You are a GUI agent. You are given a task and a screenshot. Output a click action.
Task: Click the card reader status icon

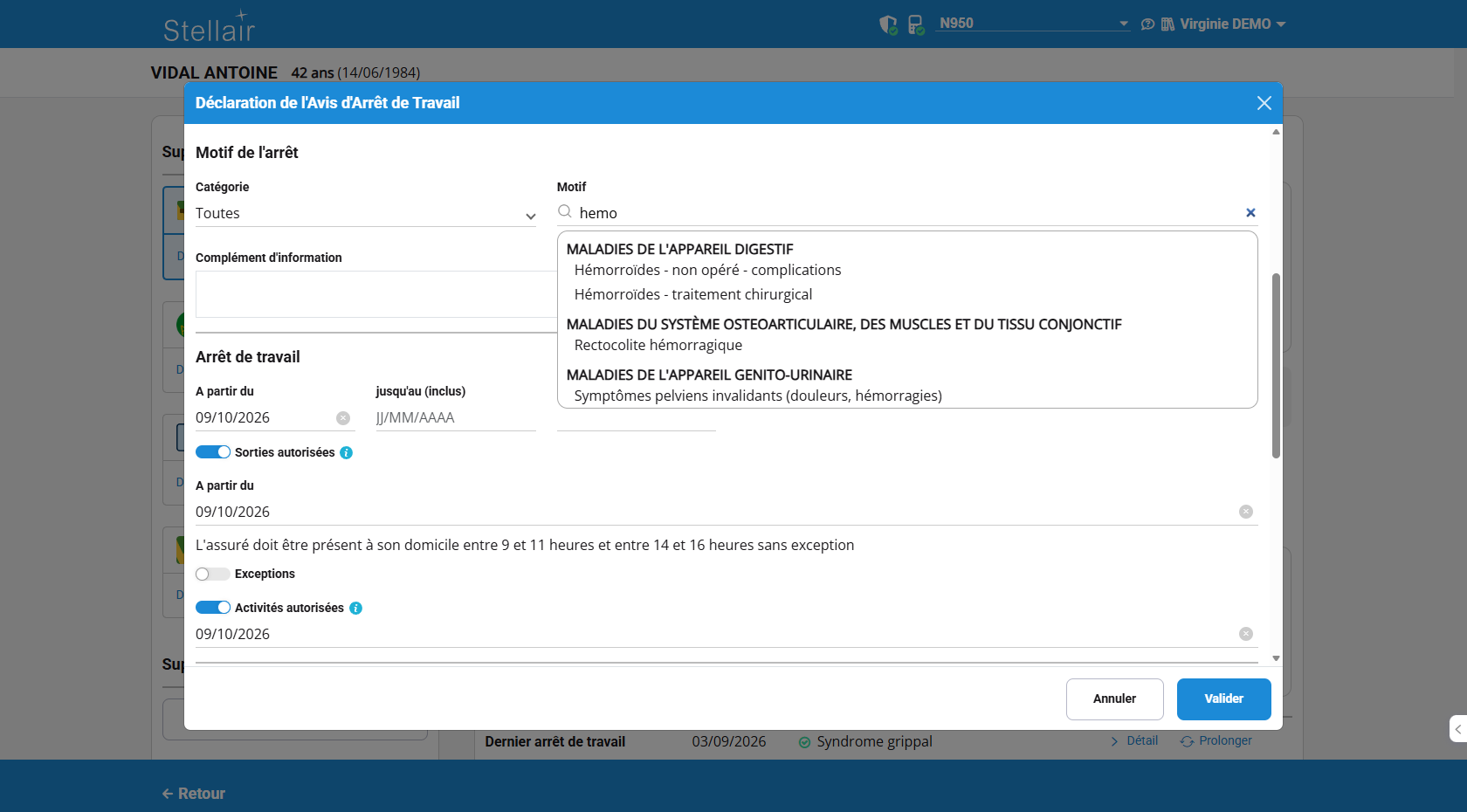pyautogui.click(x=916, y=24)
